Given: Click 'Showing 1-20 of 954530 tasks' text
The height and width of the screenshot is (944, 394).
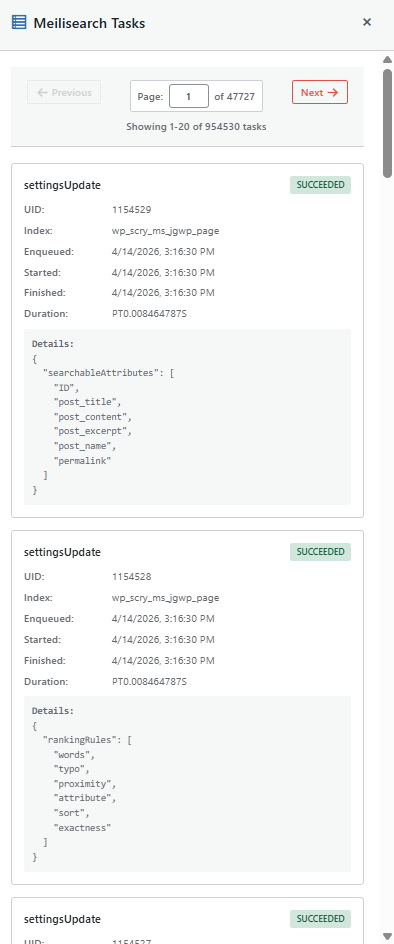Looking at the screenshot, I should pos(196,127).
